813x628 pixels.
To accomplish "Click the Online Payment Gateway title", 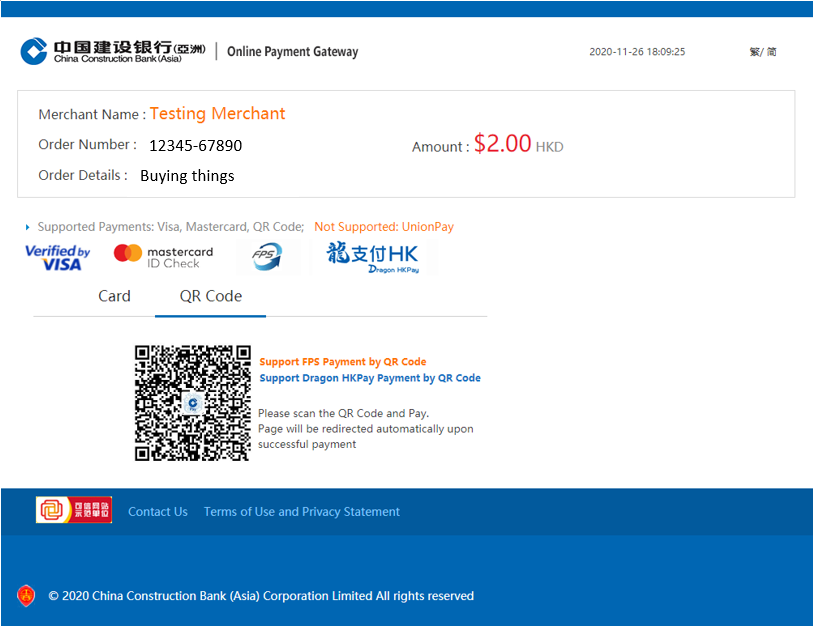I will pos(292,52).
